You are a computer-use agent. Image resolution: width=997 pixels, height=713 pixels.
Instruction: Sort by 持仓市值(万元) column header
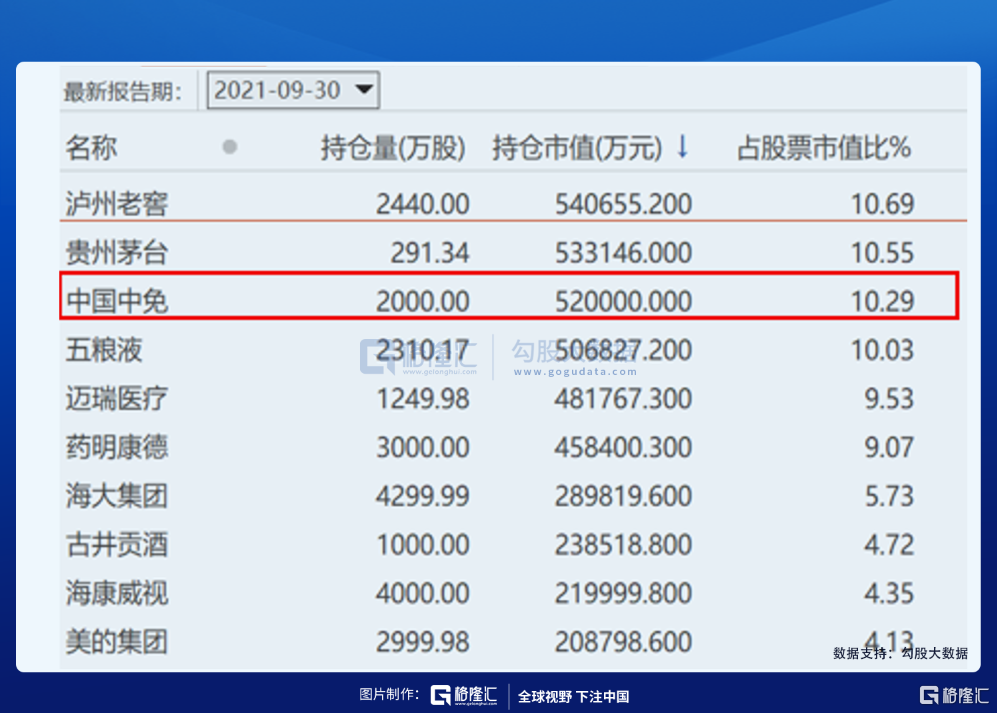click(577, 148)
